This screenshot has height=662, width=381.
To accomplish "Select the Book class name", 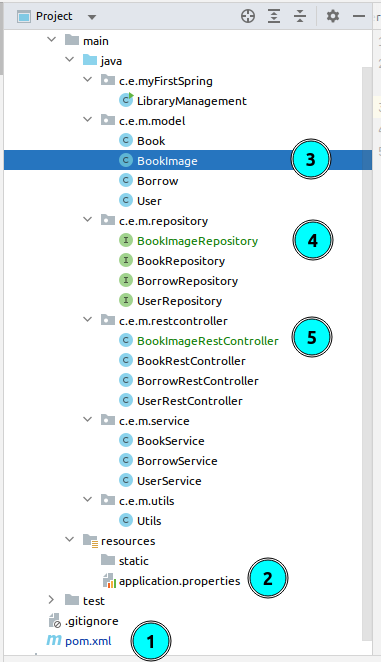I will (151, 141).
